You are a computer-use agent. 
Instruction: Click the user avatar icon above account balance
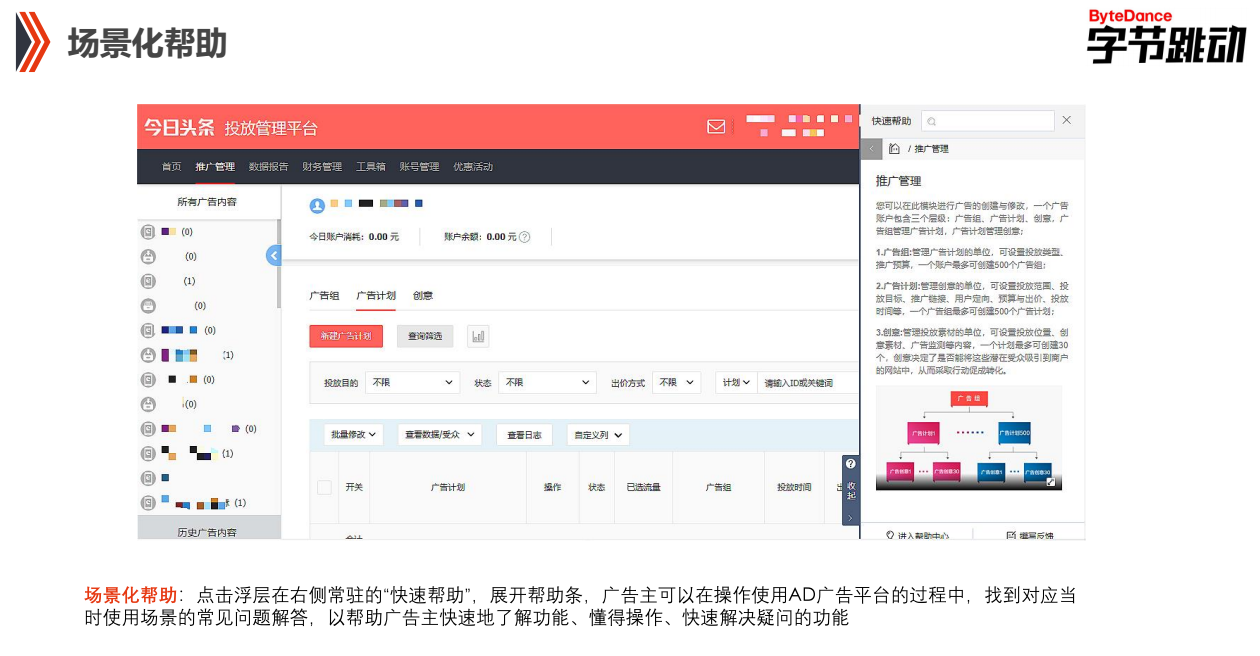tap(316, 206)
